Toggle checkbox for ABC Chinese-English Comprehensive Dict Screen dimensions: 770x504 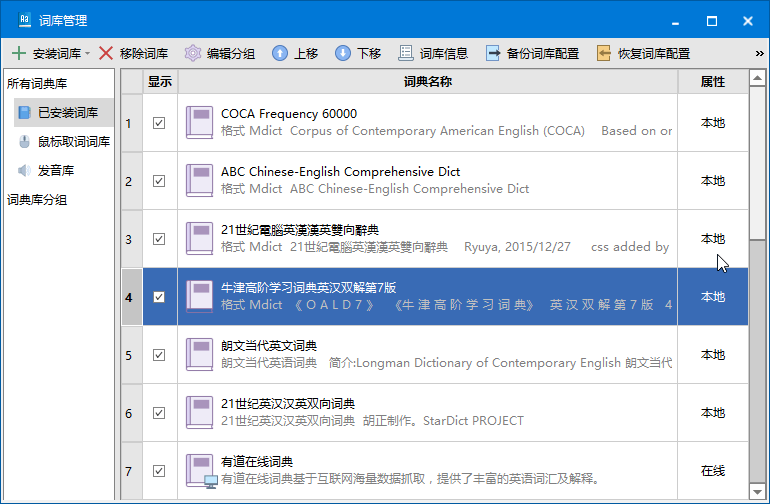[x=159, y=181]
